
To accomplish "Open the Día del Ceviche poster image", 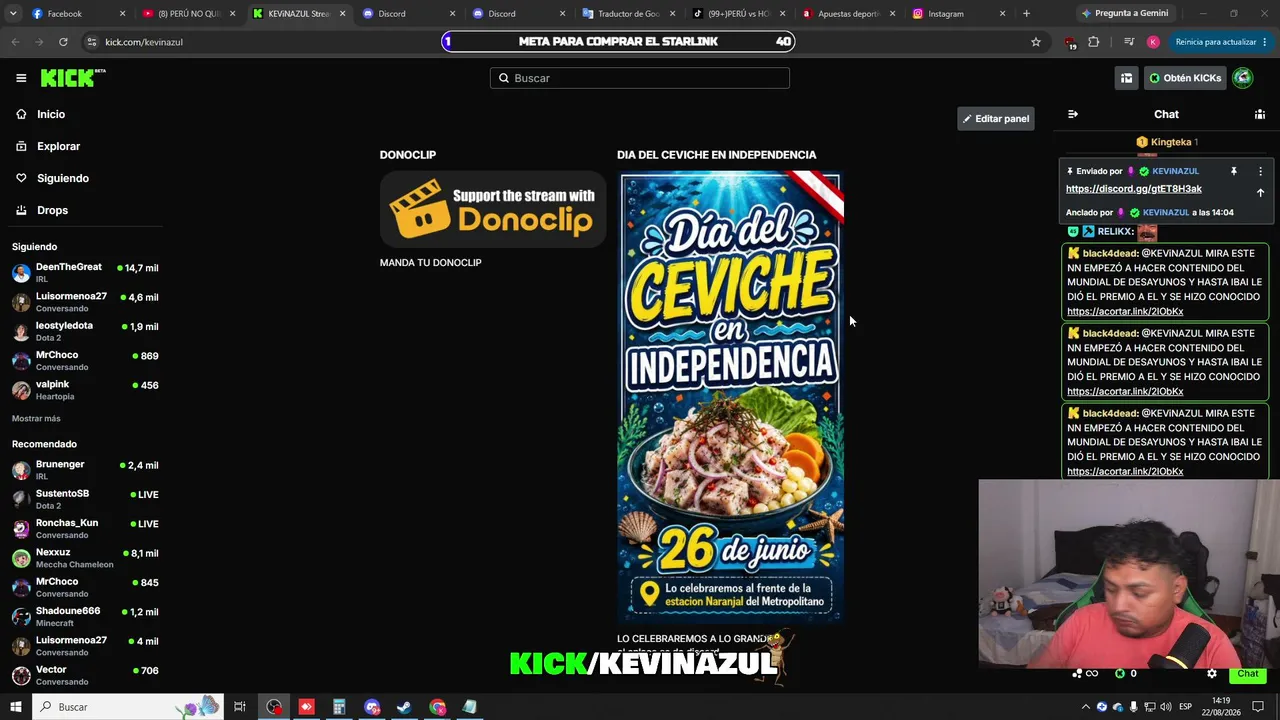I will (x=732, y=397).
